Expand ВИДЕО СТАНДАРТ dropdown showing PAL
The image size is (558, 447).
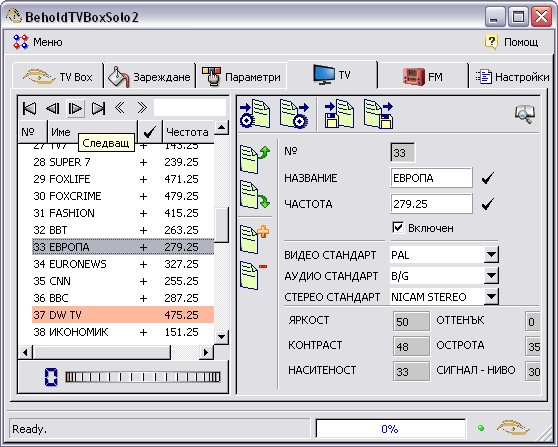(491, 255)
